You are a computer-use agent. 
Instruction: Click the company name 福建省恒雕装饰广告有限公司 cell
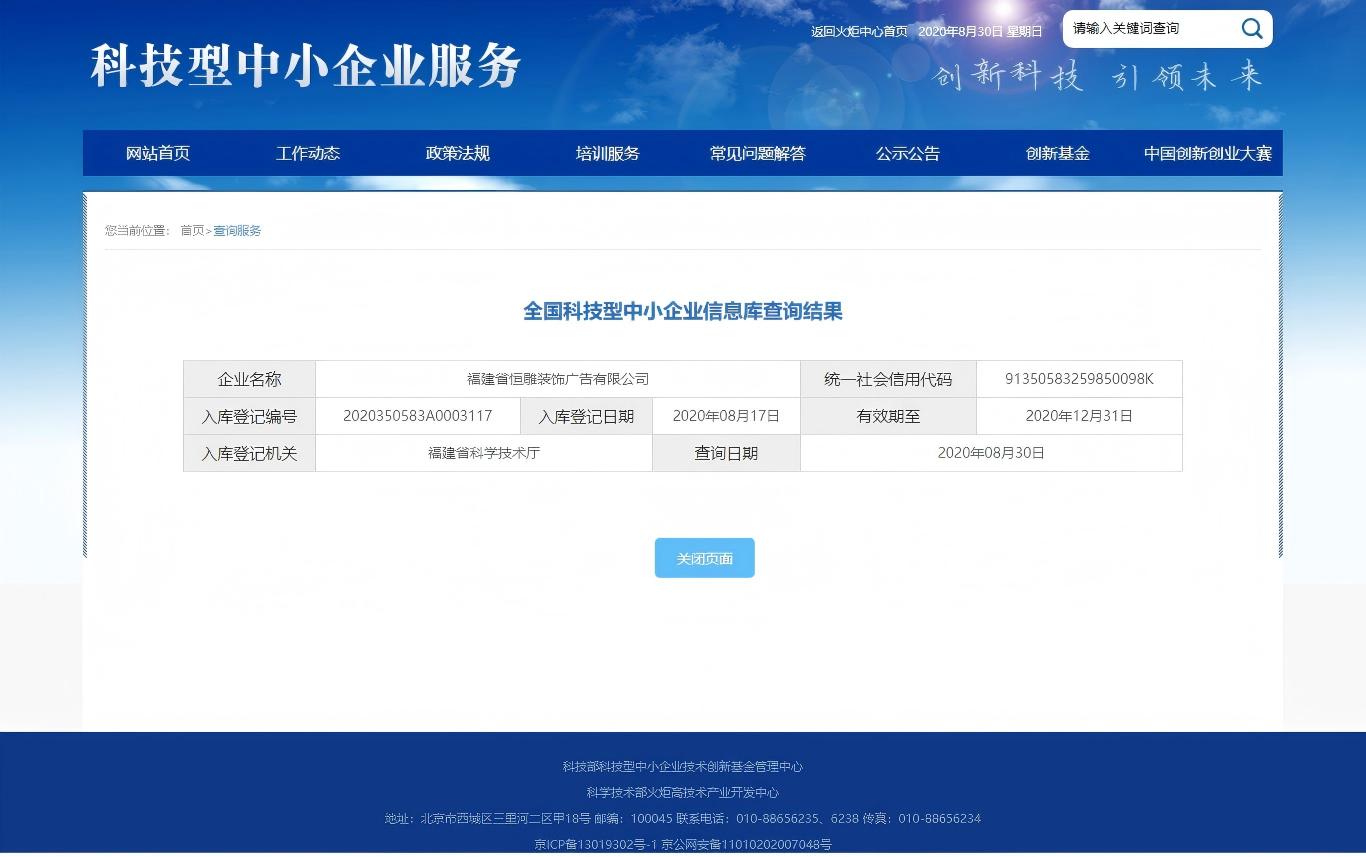[558, 379]
